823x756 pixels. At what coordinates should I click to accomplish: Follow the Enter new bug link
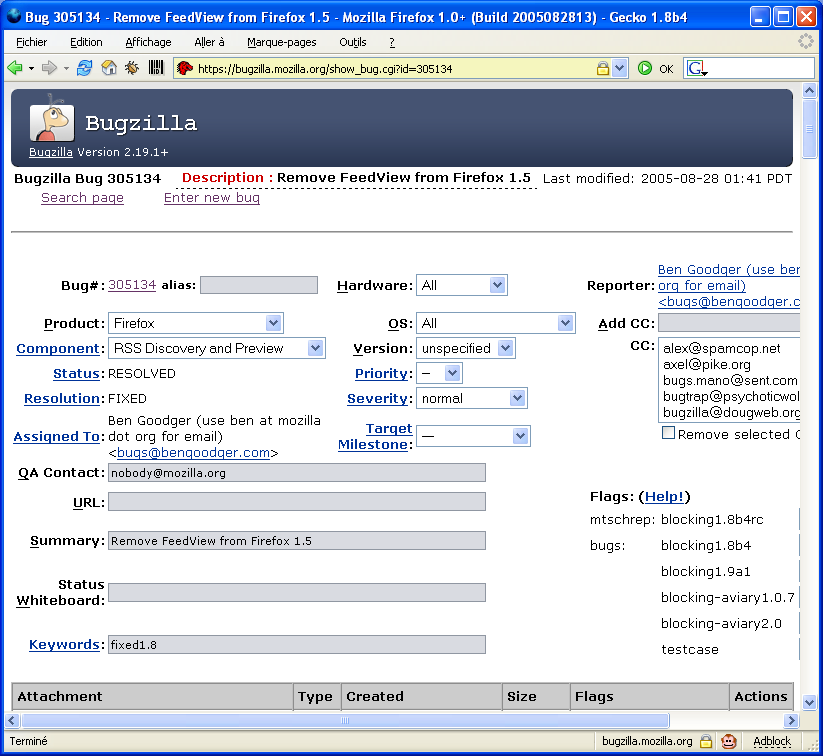(212, 197)
